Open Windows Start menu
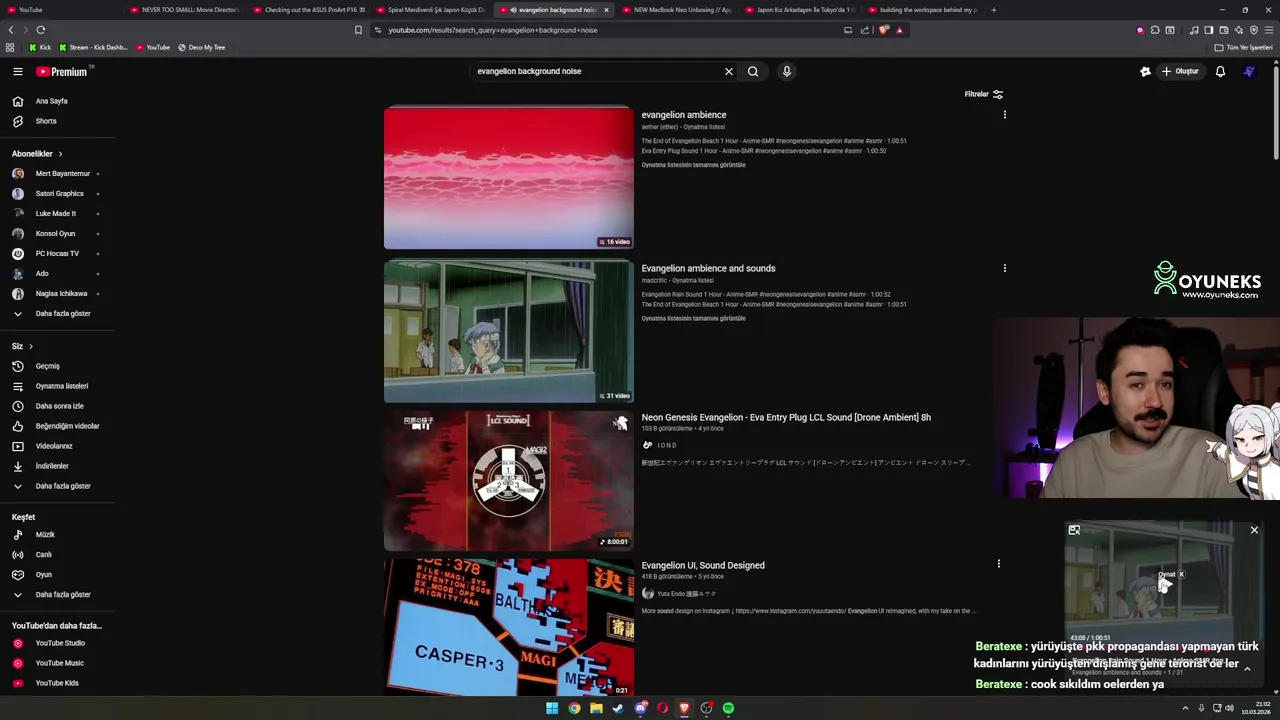This screenshot has width=1280, height=720. 552,708
